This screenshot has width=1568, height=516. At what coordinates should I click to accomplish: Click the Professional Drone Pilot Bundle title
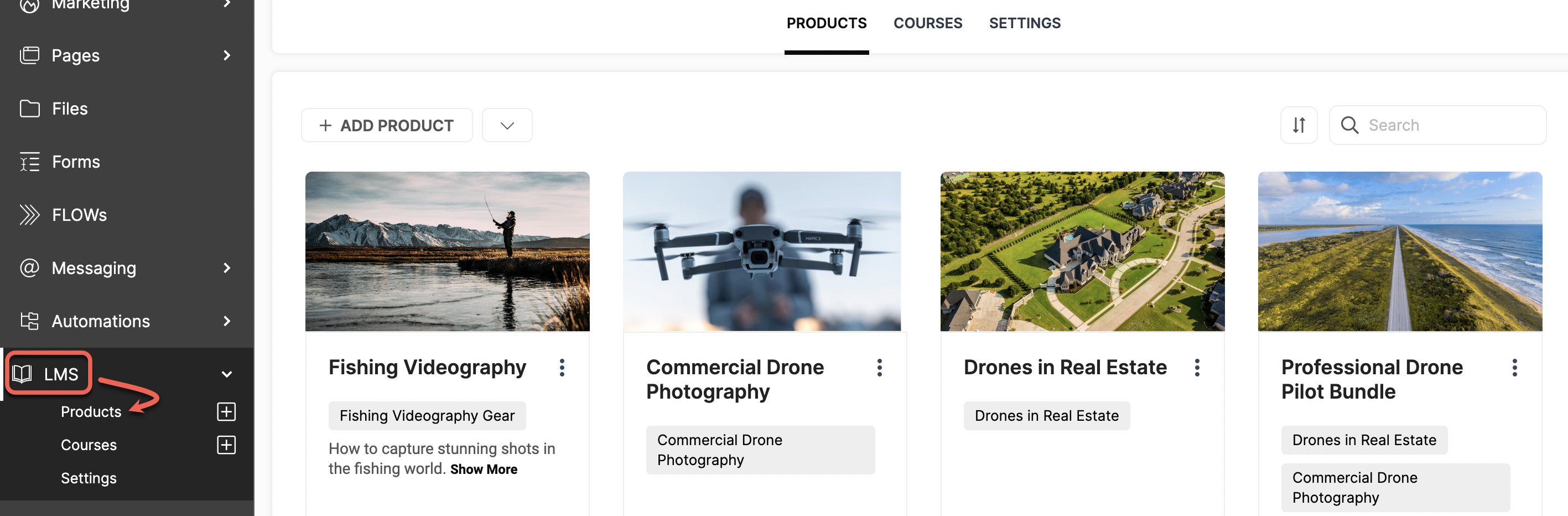coord(1372,379)
